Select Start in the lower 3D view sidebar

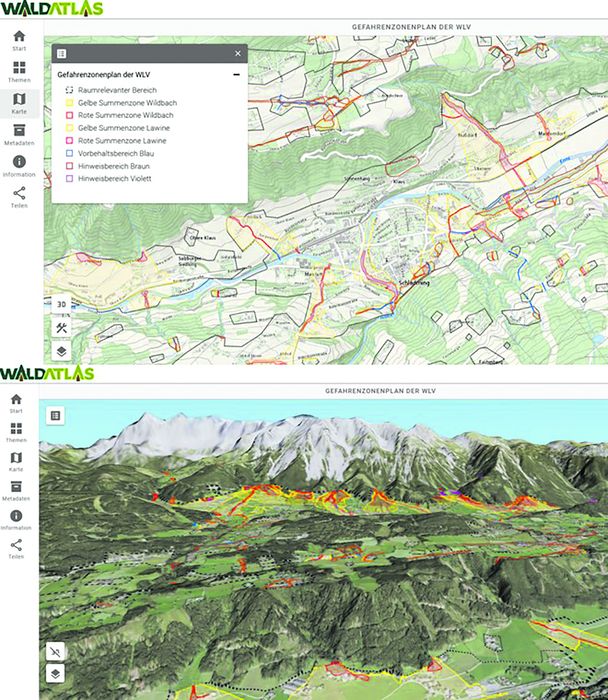click(x=16, y=403)
